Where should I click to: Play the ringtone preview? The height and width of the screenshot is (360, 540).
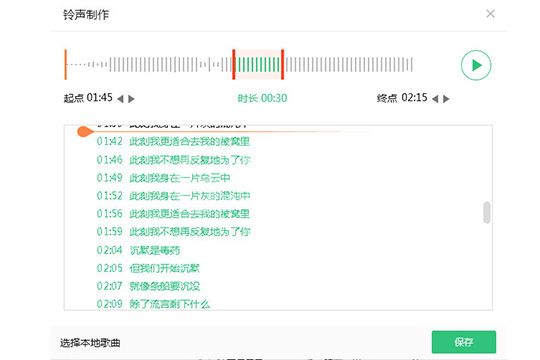476,65
